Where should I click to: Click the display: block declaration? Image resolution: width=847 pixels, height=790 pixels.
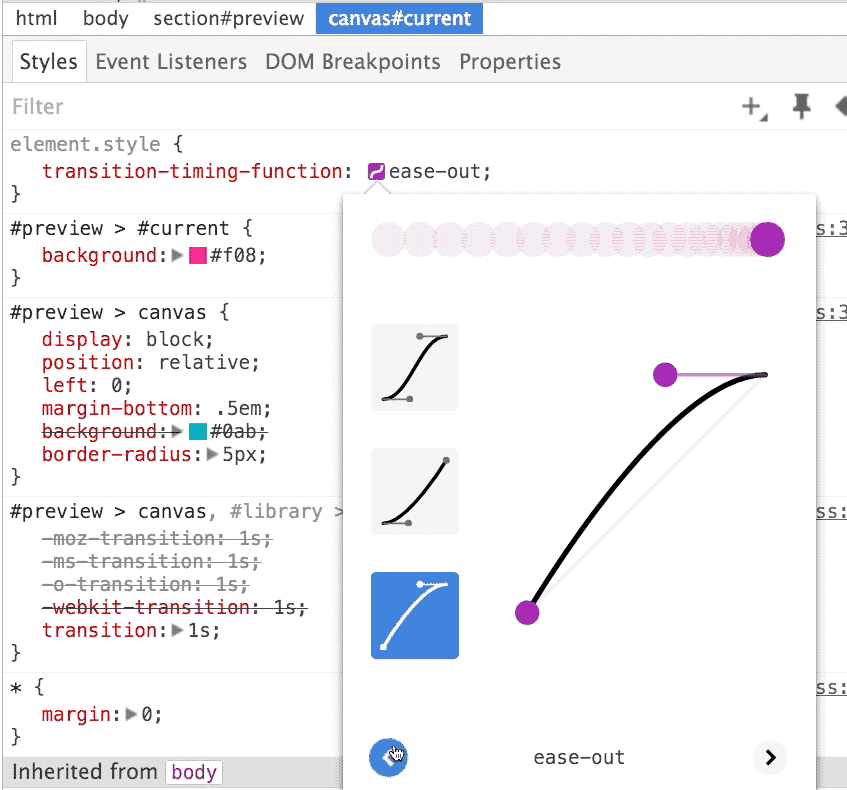tap(127, 339)
